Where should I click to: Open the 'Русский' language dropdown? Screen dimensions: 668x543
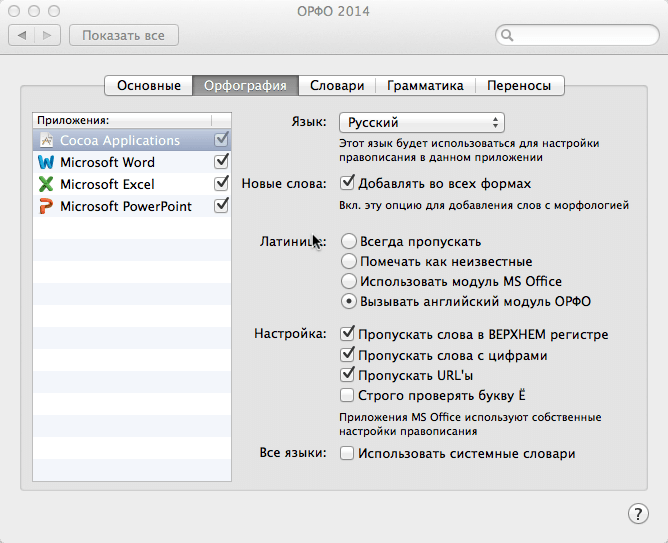(422, 123)
